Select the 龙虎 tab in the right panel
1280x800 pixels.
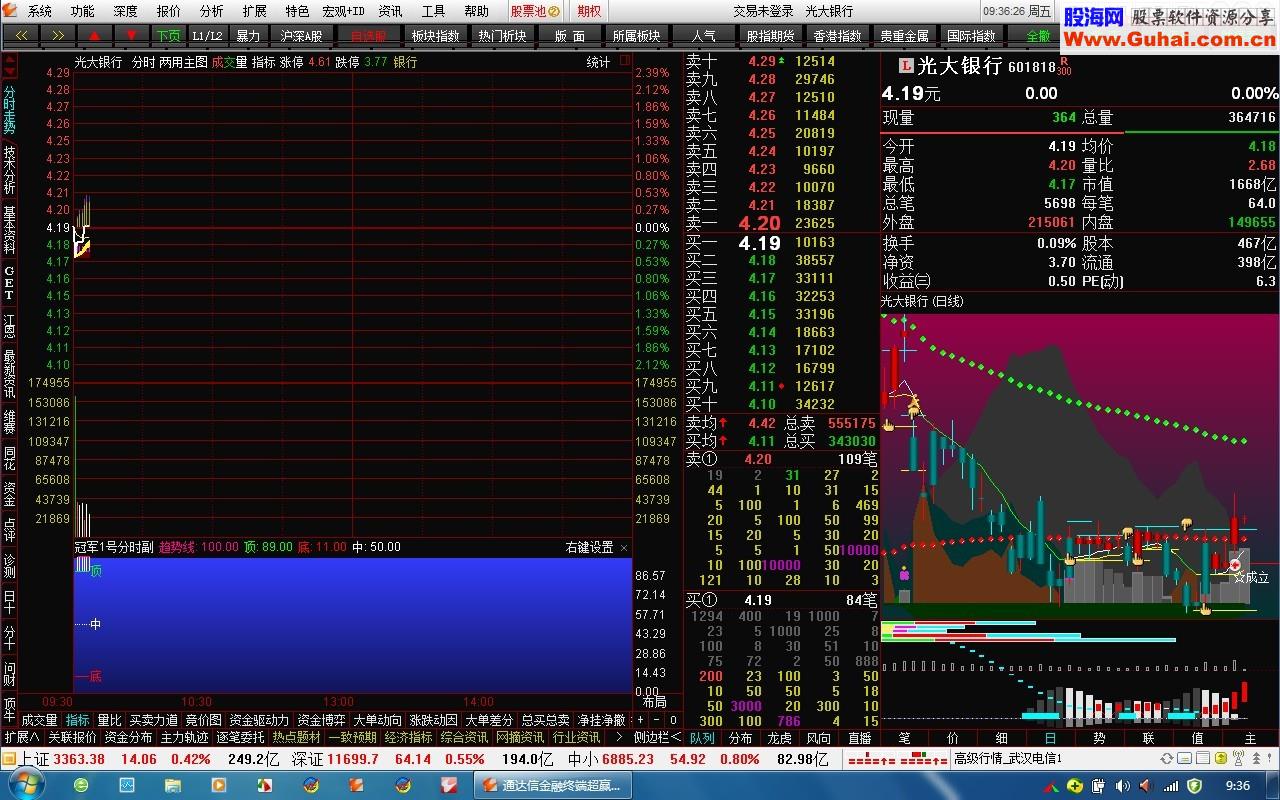coord(780,738)
